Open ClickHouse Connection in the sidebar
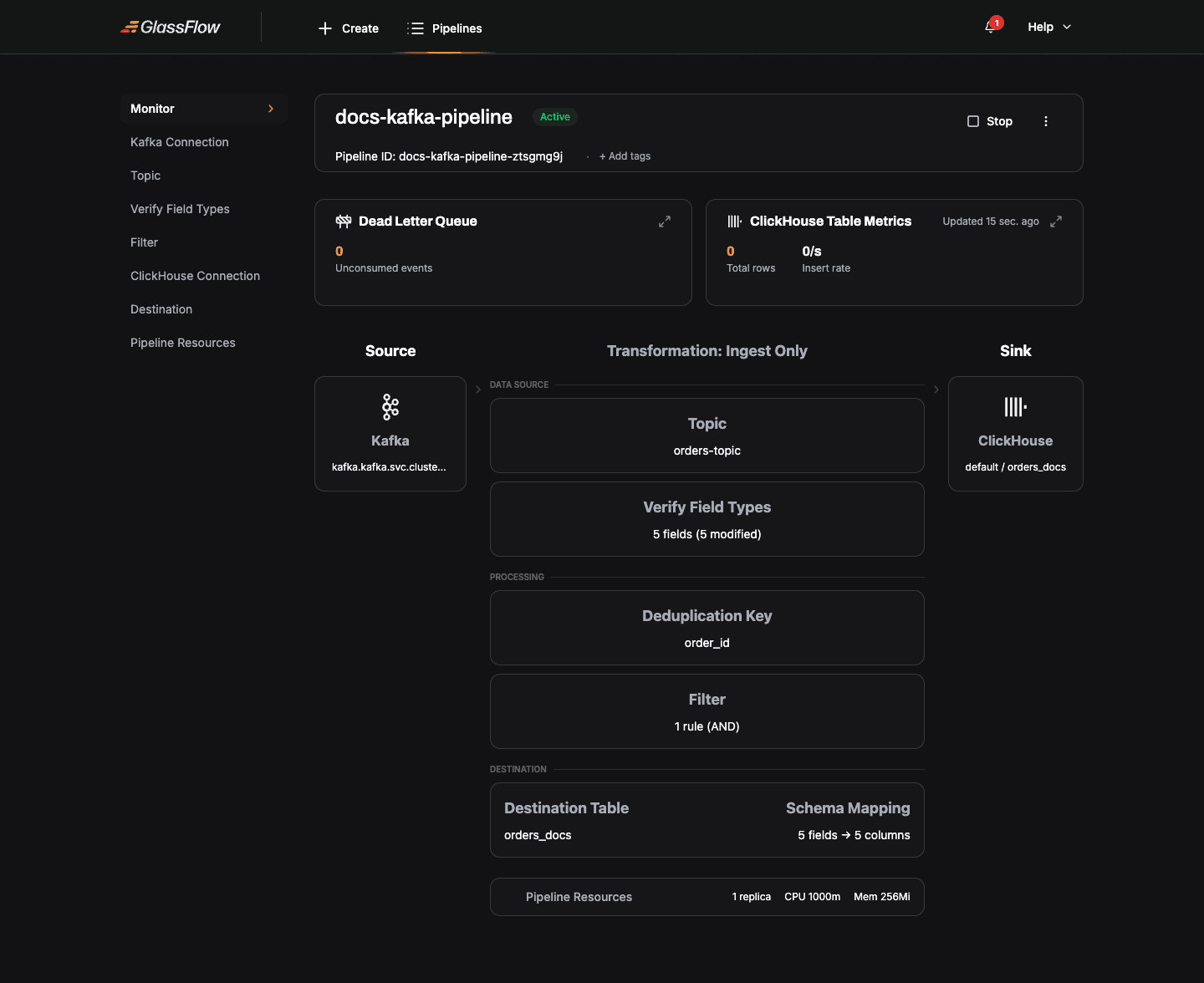The height and width of the screenshot is (983, 1204). 195,276
